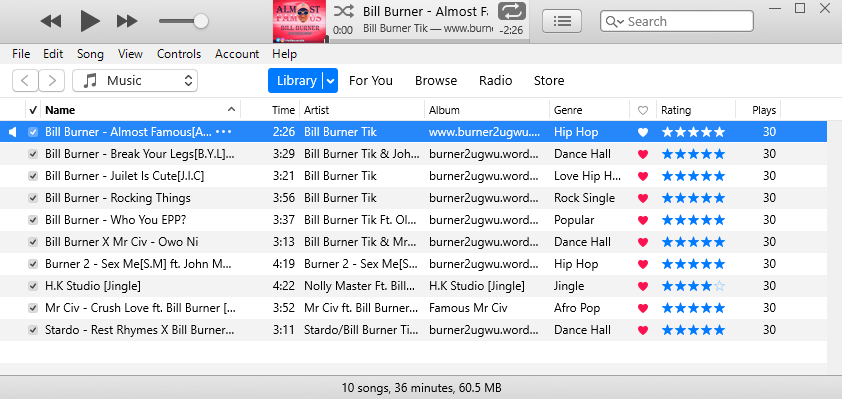Sort by the Rating column header

[x=696, y=110]
